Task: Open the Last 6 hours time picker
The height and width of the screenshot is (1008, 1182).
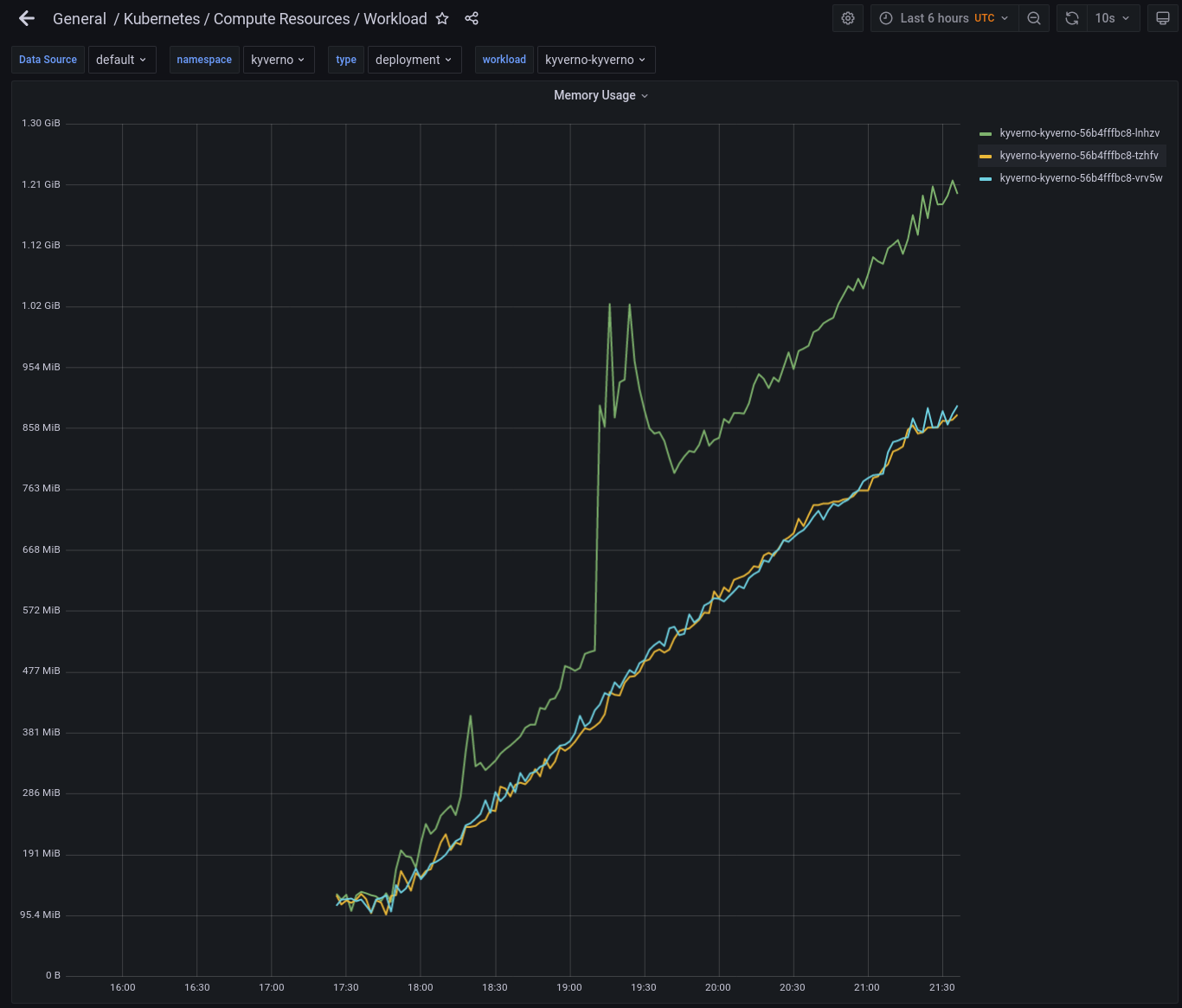Action: (944, 18)
